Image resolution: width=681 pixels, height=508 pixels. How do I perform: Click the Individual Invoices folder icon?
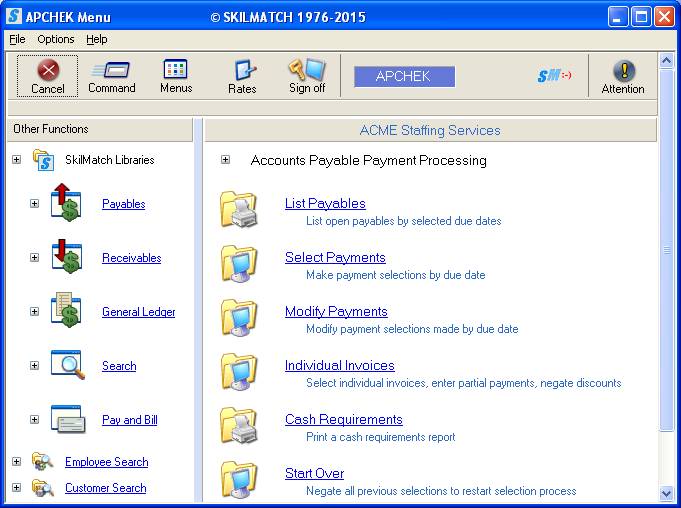pos(239,372)
